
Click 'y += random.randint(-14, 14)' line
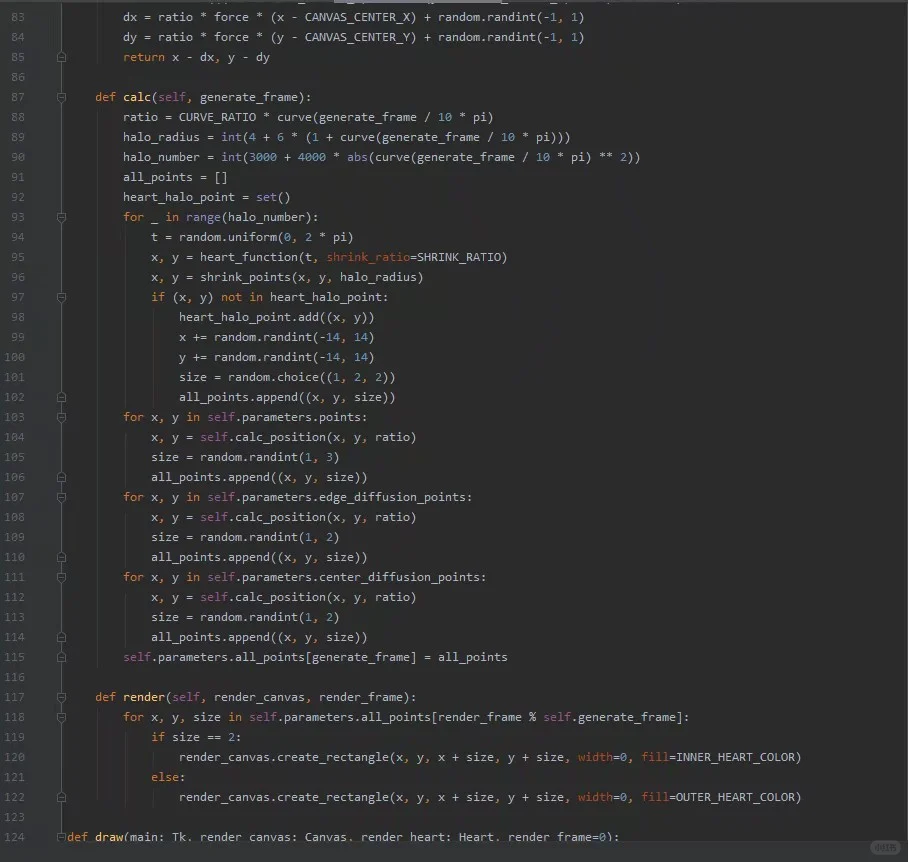click(276, 357)
